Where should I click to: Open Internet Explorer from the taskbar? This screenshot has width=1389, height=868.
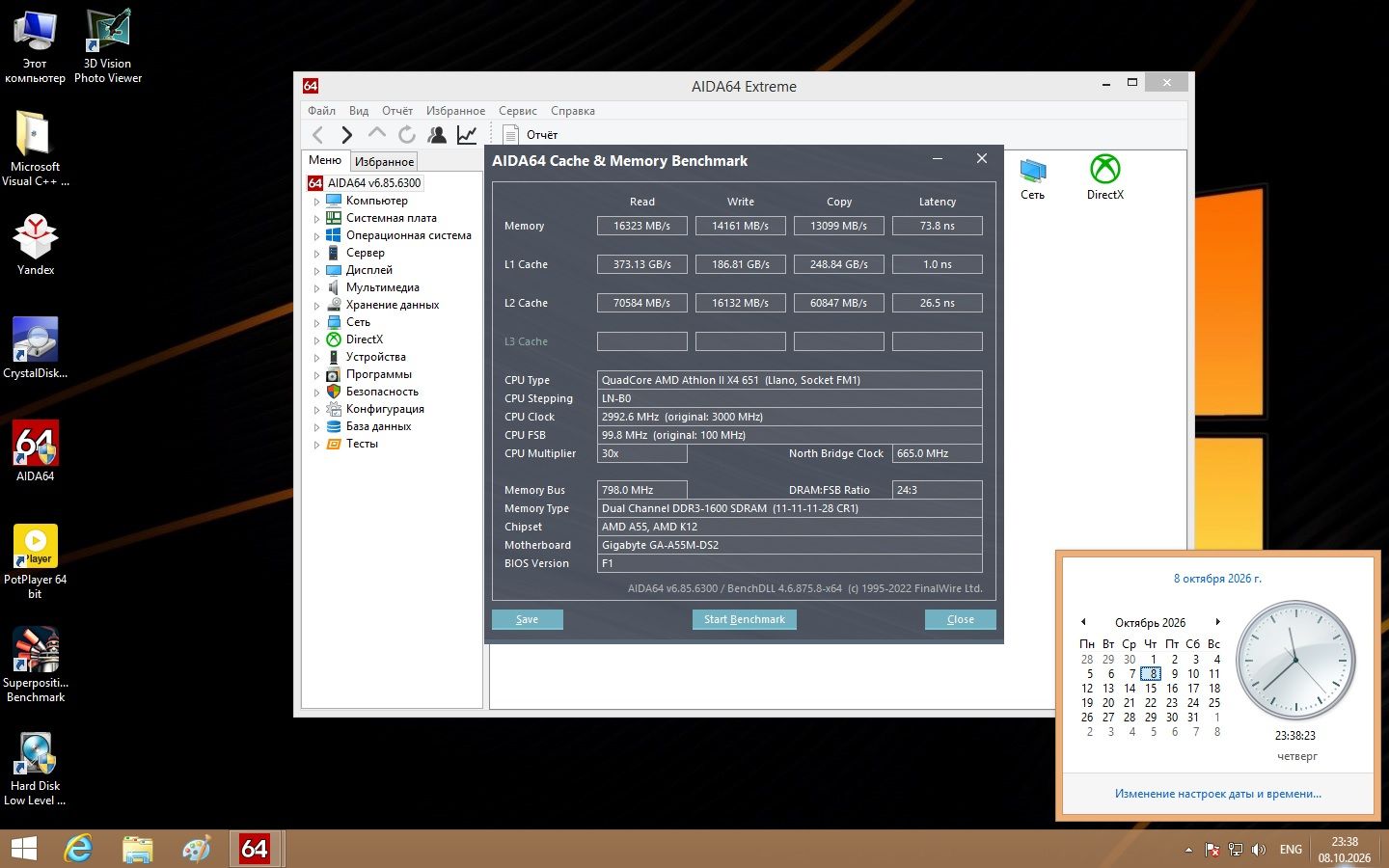[78, 849]
